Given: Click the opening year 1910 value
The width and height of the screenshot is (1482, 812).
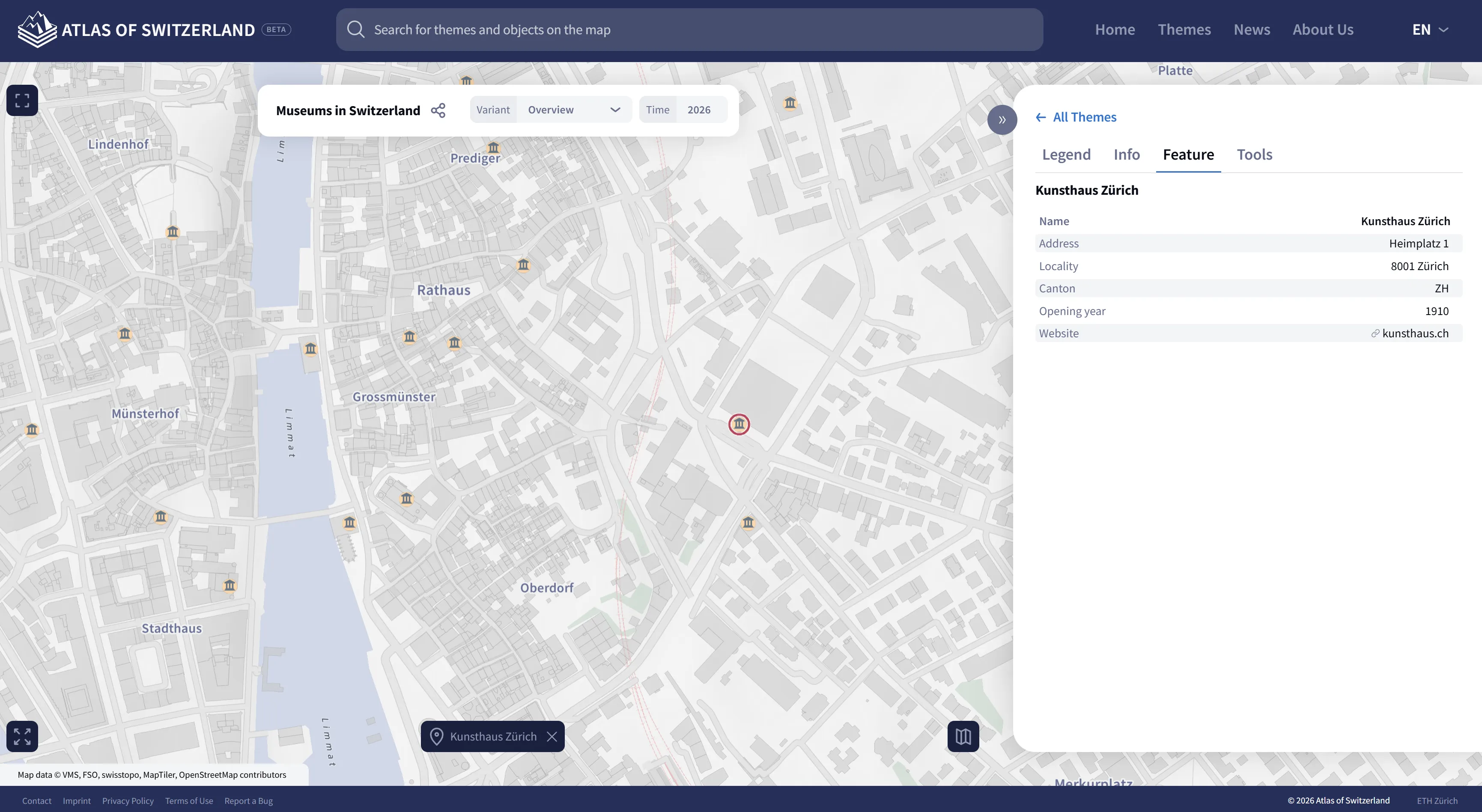Looking at the screenshot, I should tap(1437, 311).
